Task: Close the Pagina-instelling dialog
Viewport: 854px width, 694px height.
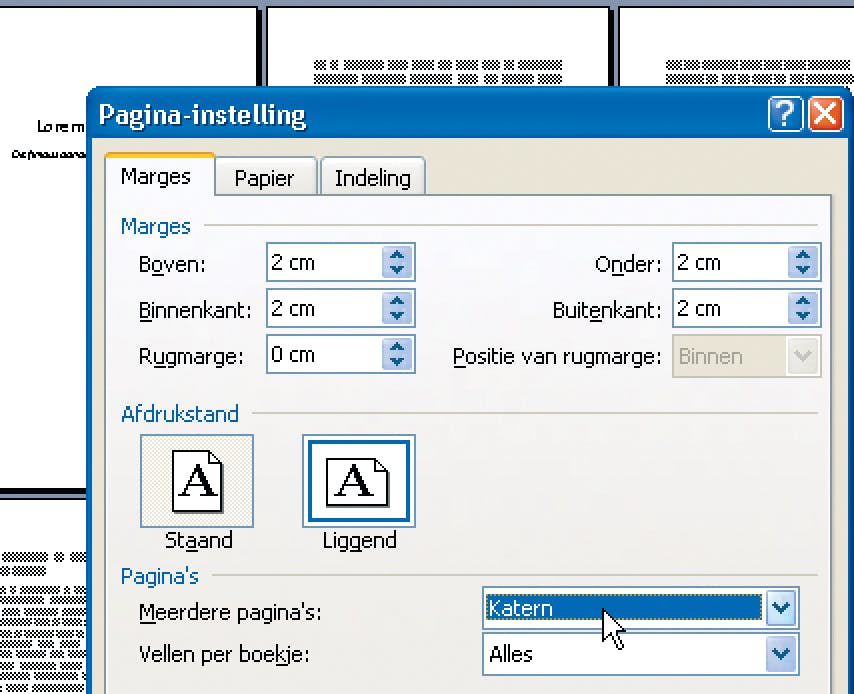Action: 825,114
